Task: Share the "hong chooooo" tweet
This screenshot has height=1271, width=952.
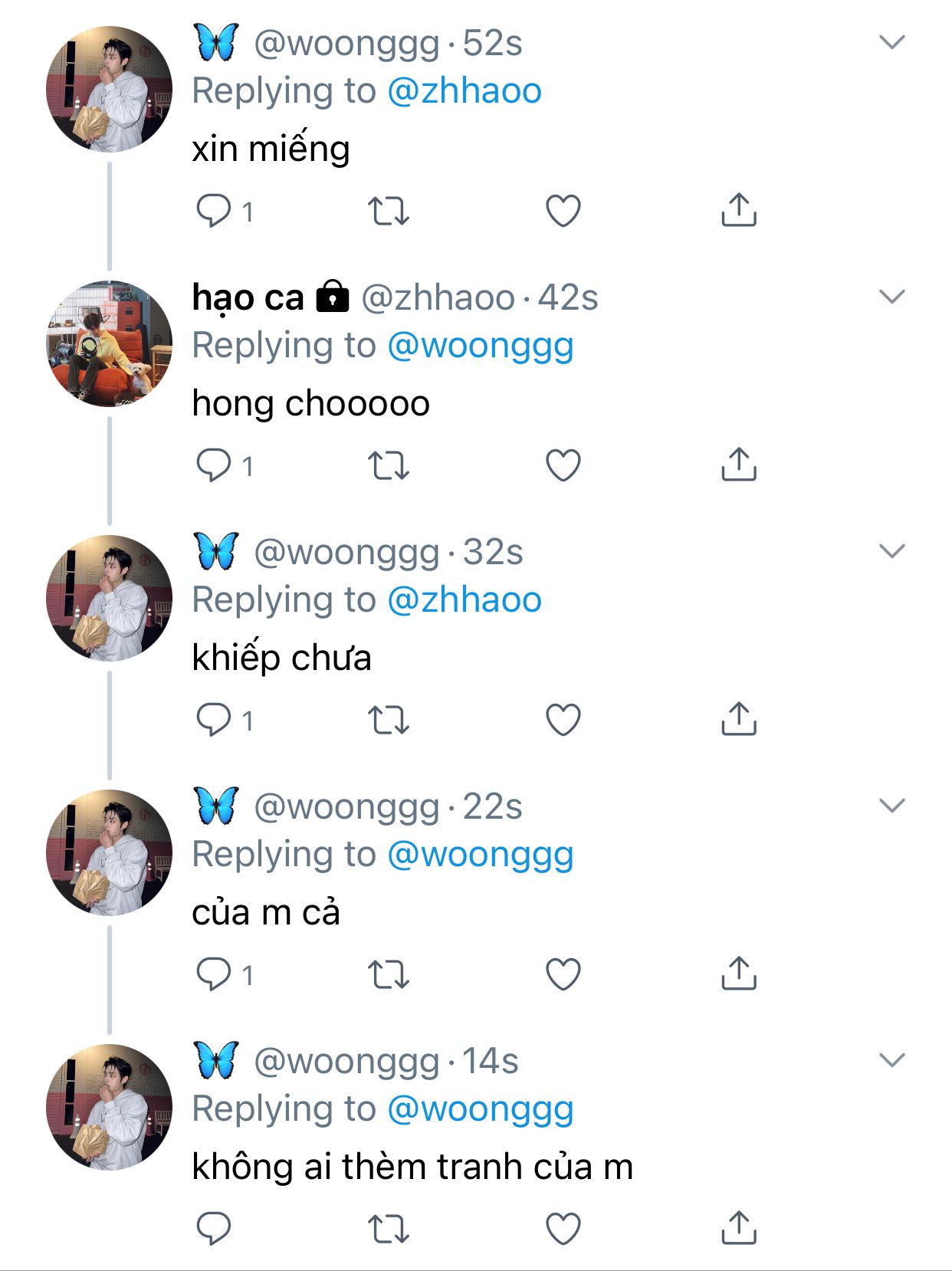Action: tap(738, 465)
